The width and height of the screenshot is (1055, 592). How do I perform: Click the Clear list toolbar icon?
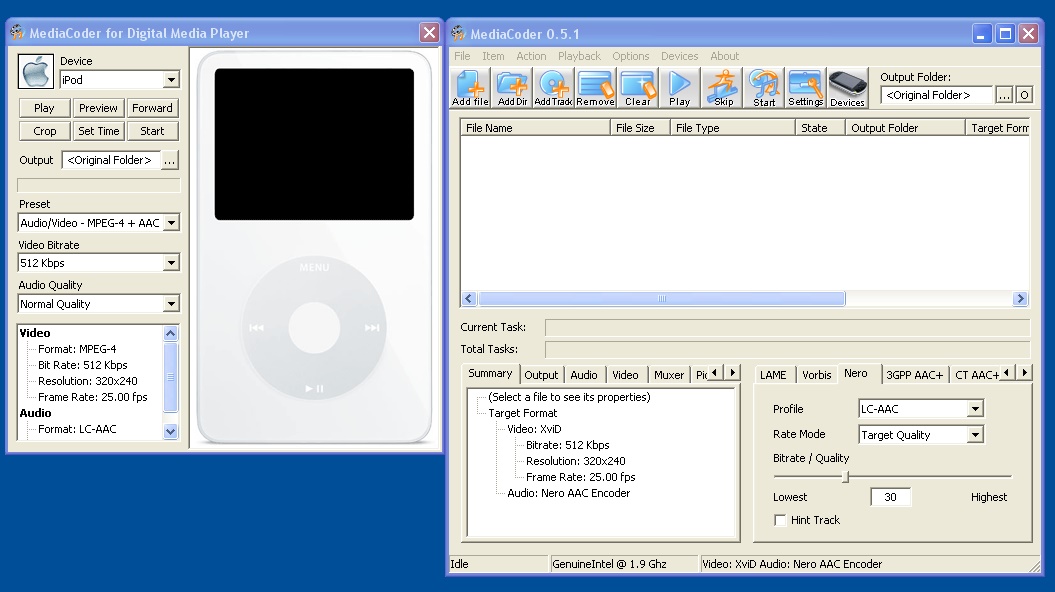click(x=638, y=87)
